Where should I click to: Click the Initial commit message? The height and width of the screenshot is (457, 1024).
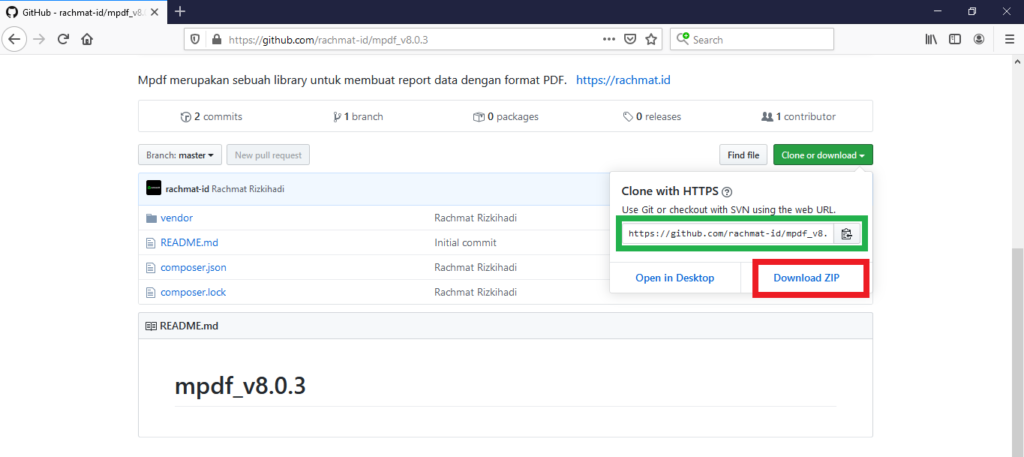pyautogui.click(x=466, y=243)
